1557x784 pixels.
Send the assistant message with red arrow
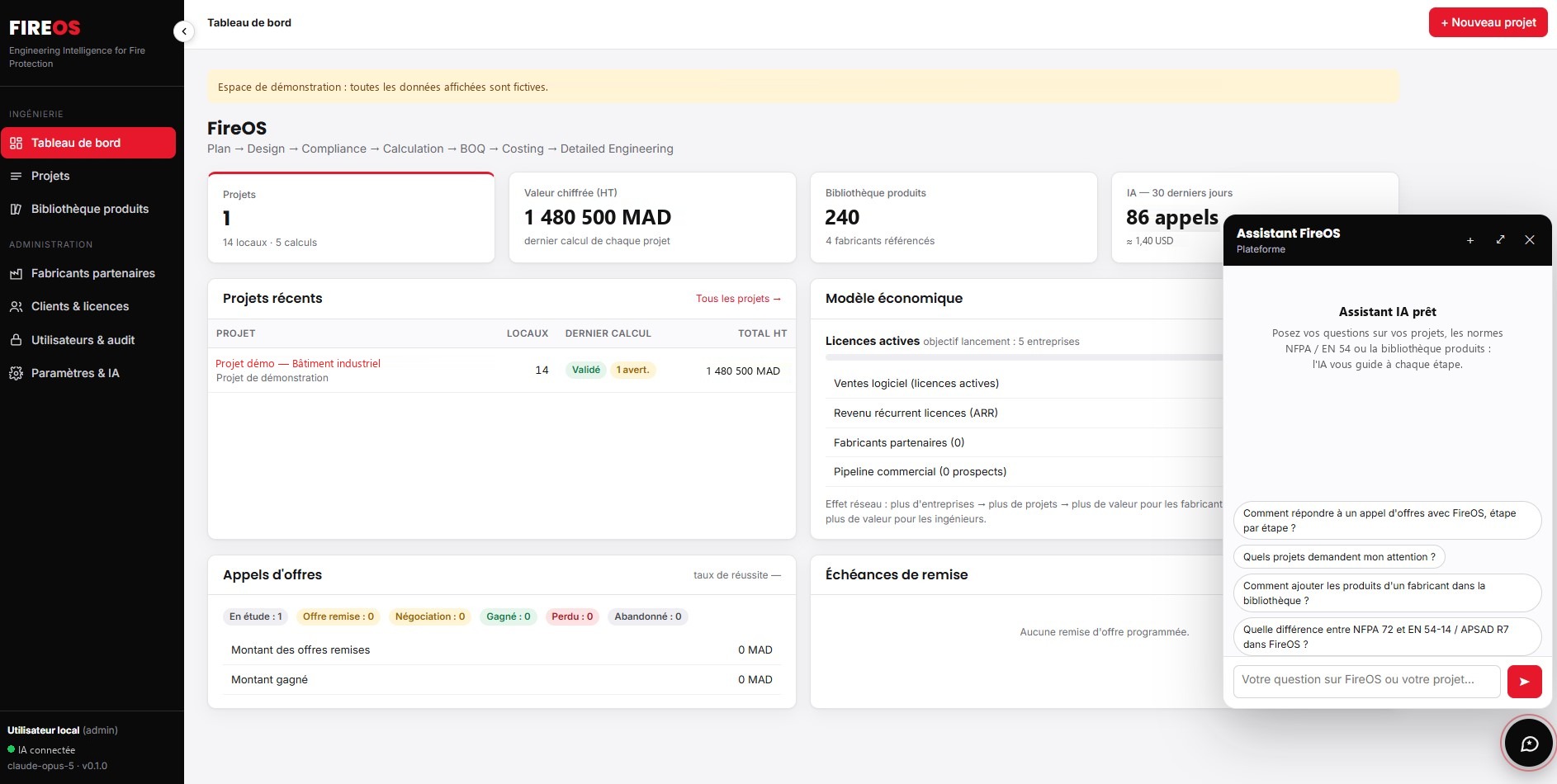coord(1525,682)
